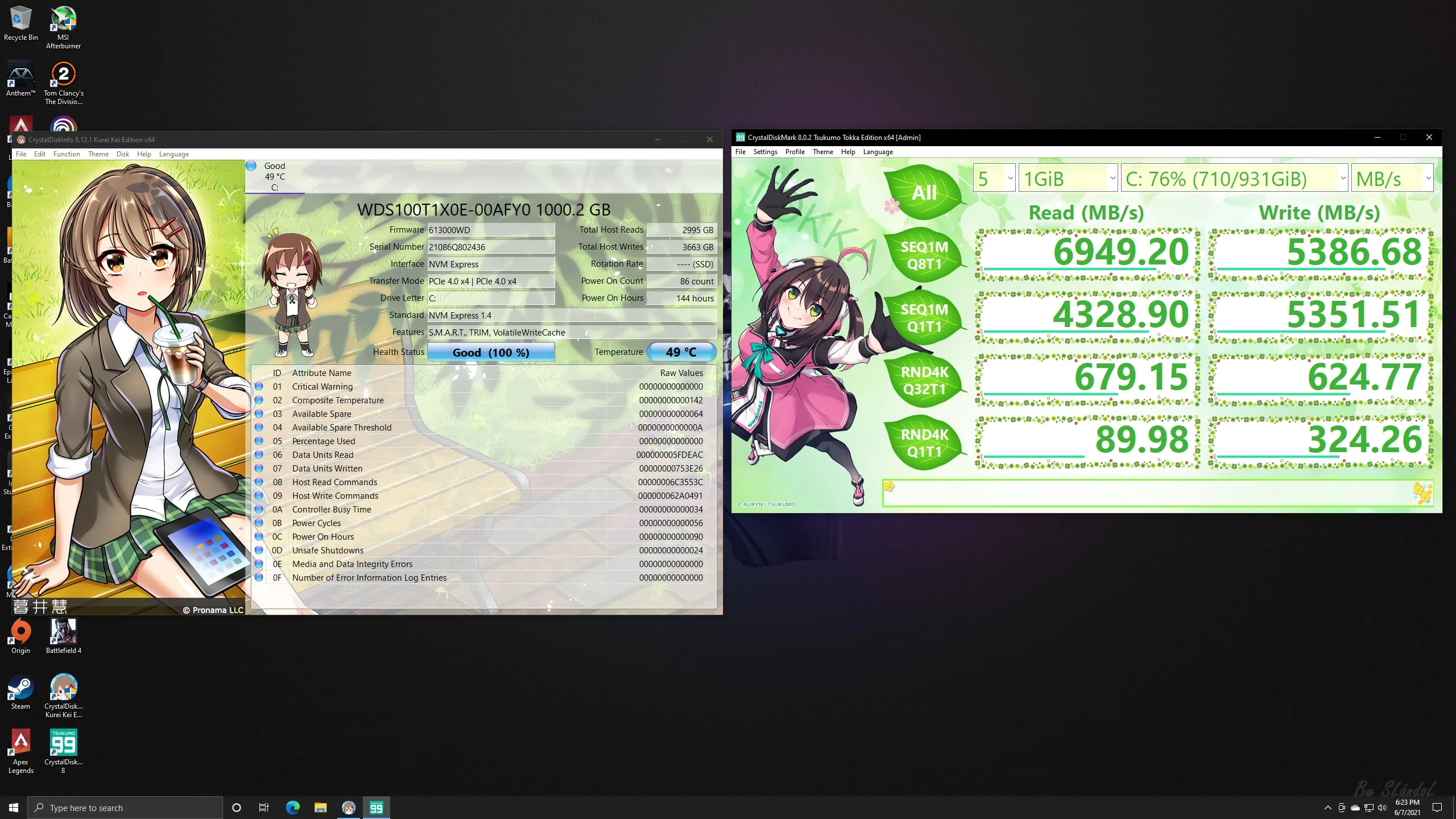This screenshot has width=1456, height=819.
Task: Click the OneDrive cloud tray icon
Action: point(1355,808)
